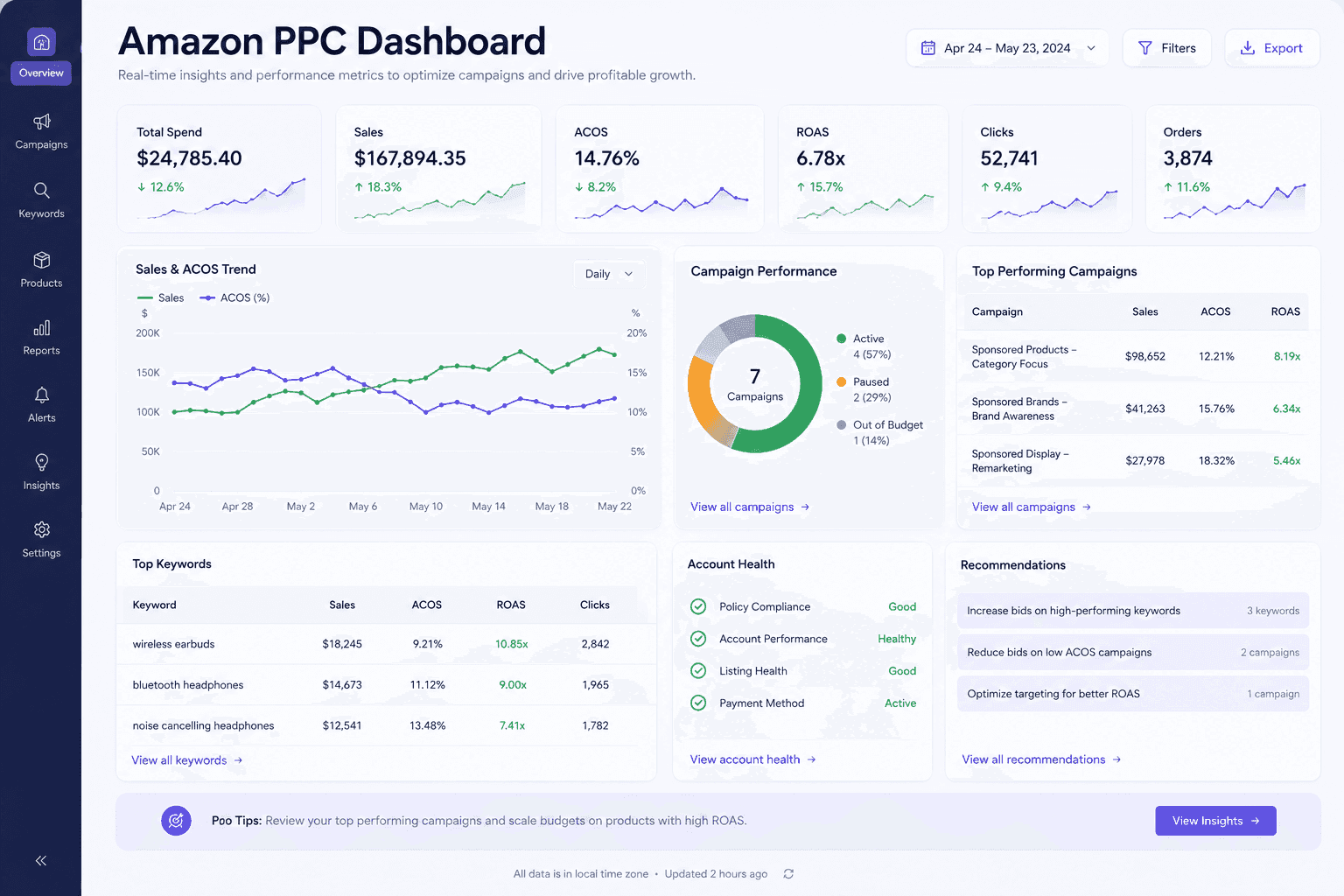This screenshot has width=1344, height=896.
Task: Open Reports bar chart icon
Action: 41,328
